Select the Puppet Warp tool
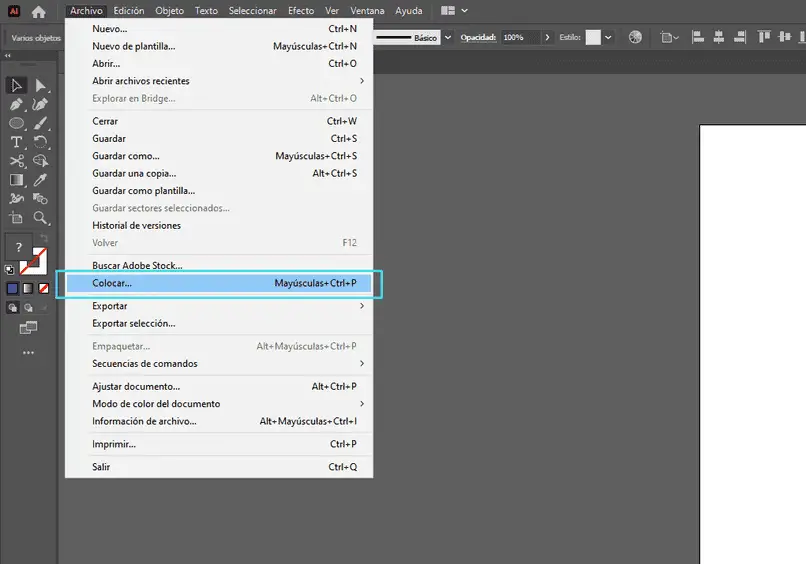Screen dimensions: 806x564 pyautogui.click(x=16, y=198)
